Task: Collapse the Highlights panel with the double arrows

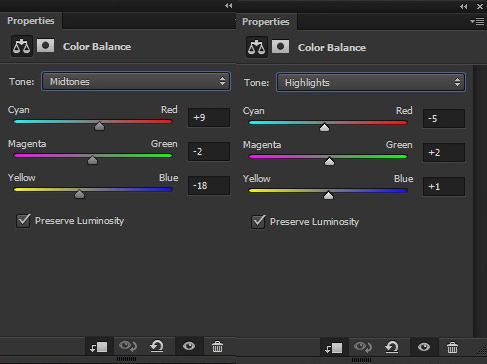Action: [x=464, y=6]
